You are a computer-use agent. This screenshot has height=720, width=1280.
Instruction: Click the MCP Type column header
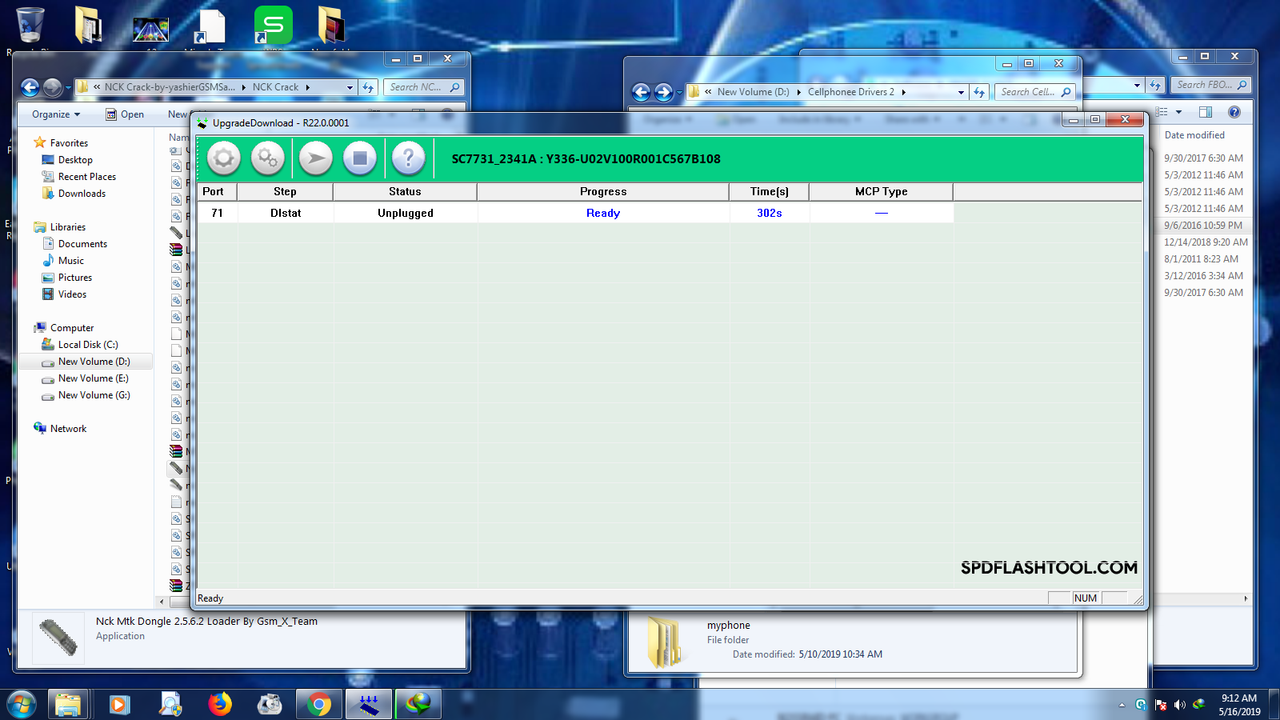[x=881, y=191]
